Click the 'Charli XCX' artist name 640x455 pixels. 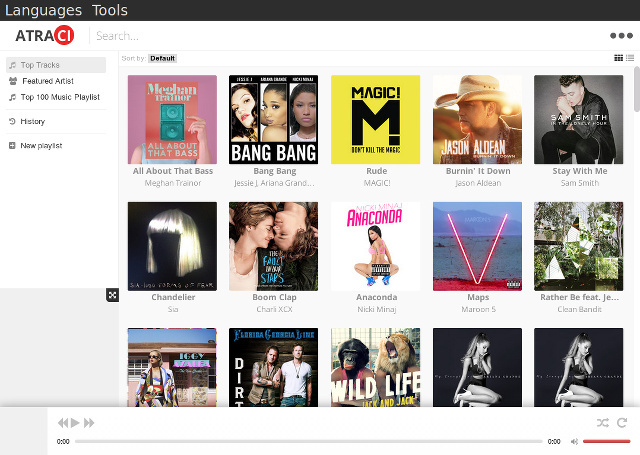[x=274, y=309]
